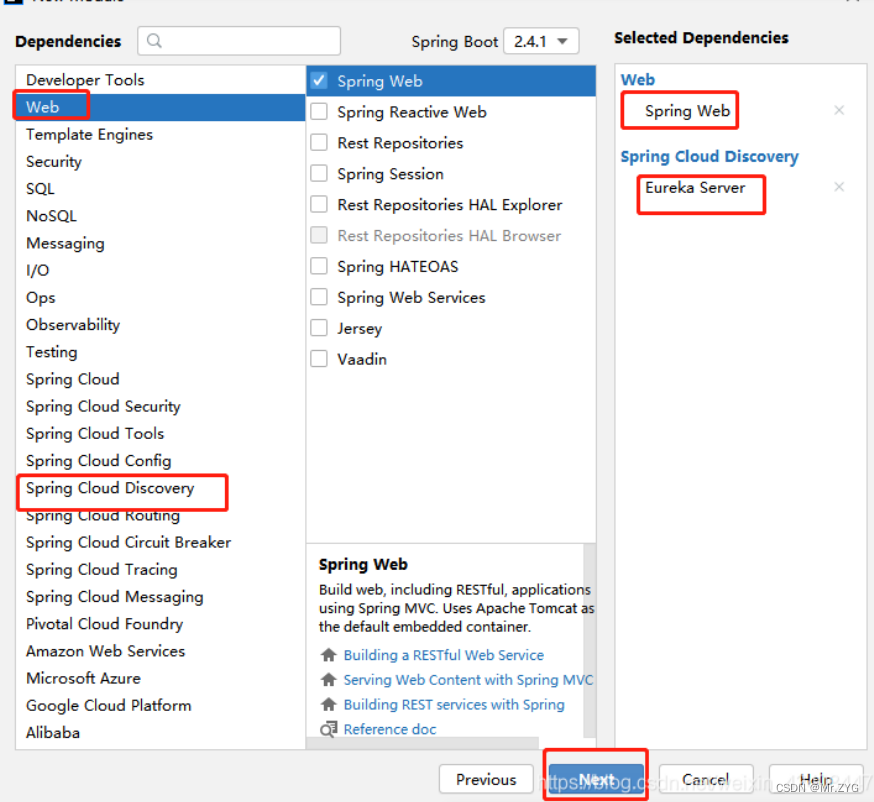Select Developer Tools category
The height and width of the screenshot is (802, 874).
[x=161, y=80]
